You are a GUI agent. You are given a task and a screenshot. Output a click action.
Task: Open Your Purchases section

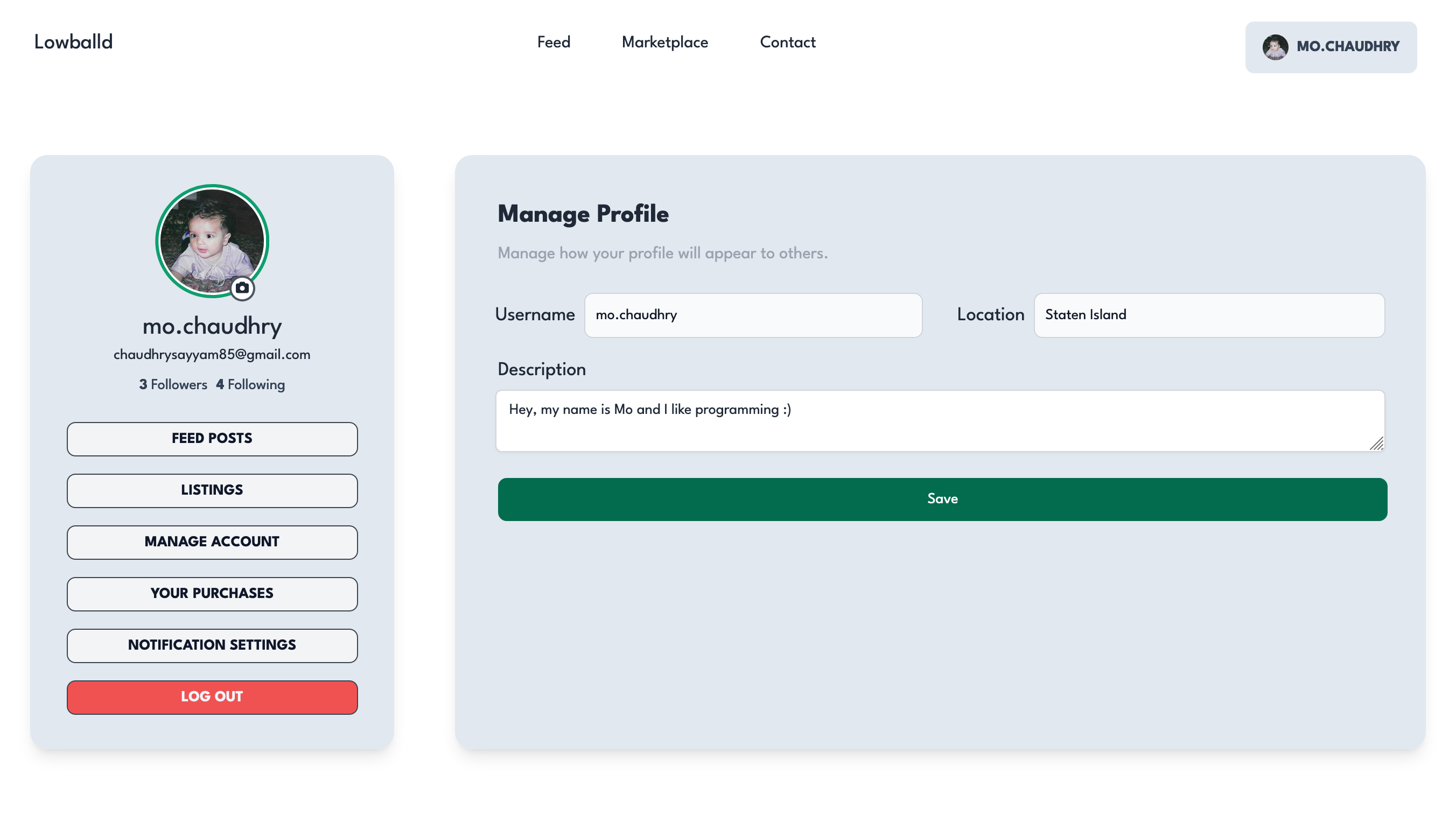(212, 593)
